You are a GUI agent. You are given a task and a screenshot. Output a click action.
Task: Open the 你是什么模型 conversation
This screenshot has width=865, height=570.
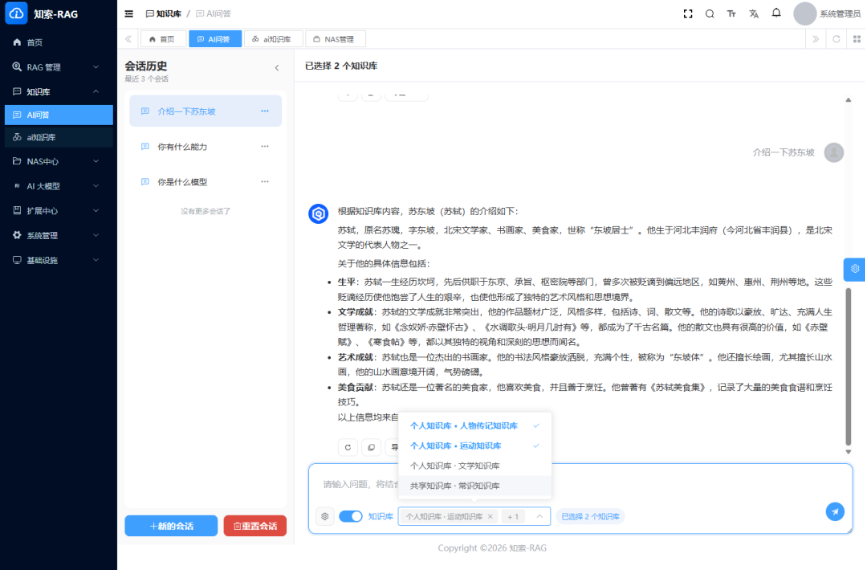[x=205, y=182]
